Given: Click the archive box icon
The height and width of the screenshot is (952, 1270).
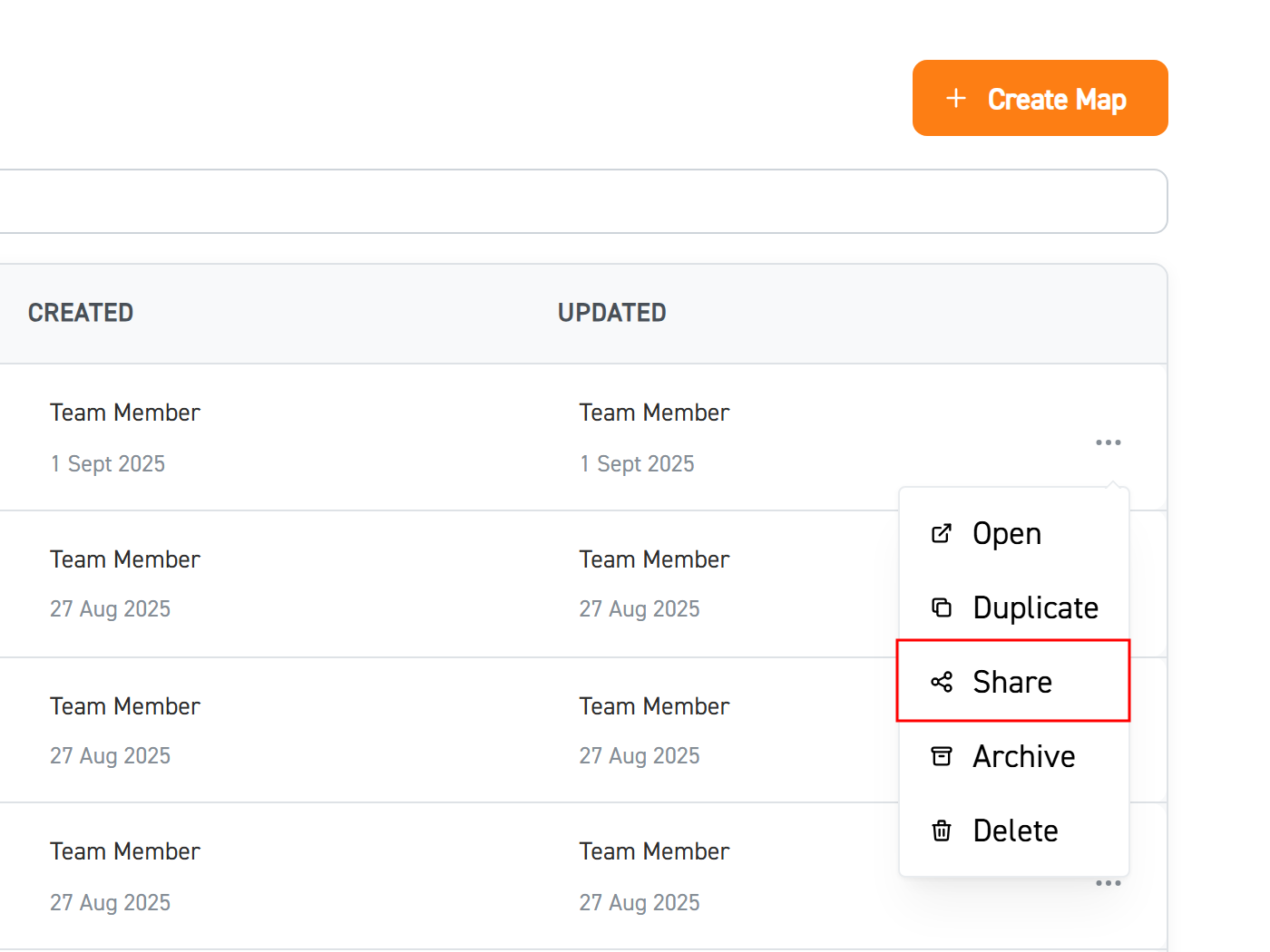Looking at the screenshot, I should pyautogui.click(x=942, y=756).
